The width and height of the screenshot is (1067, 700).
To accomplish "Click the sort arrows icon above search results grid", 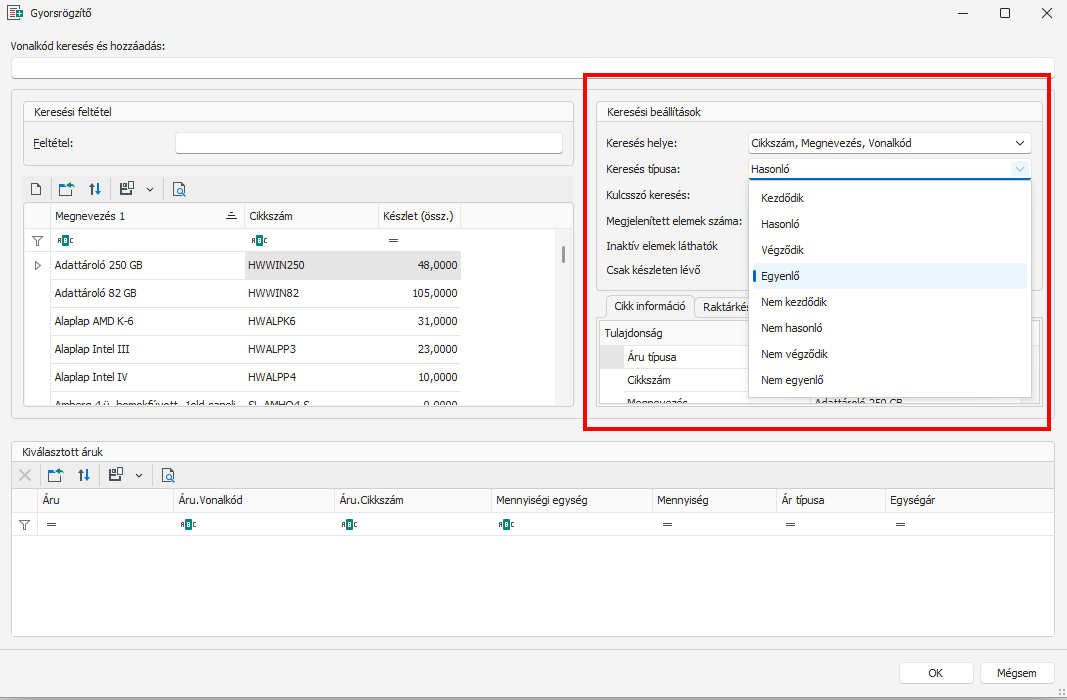I will (x=95, y=189).
